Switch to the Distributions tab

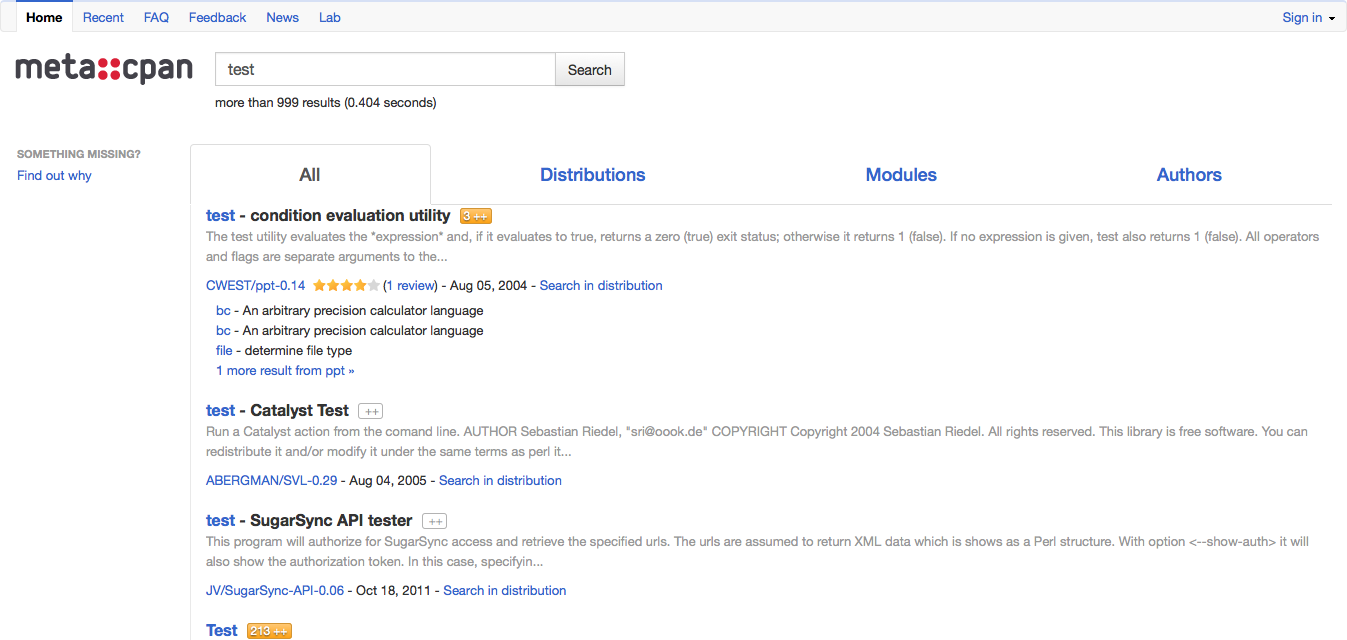(593, 175)
